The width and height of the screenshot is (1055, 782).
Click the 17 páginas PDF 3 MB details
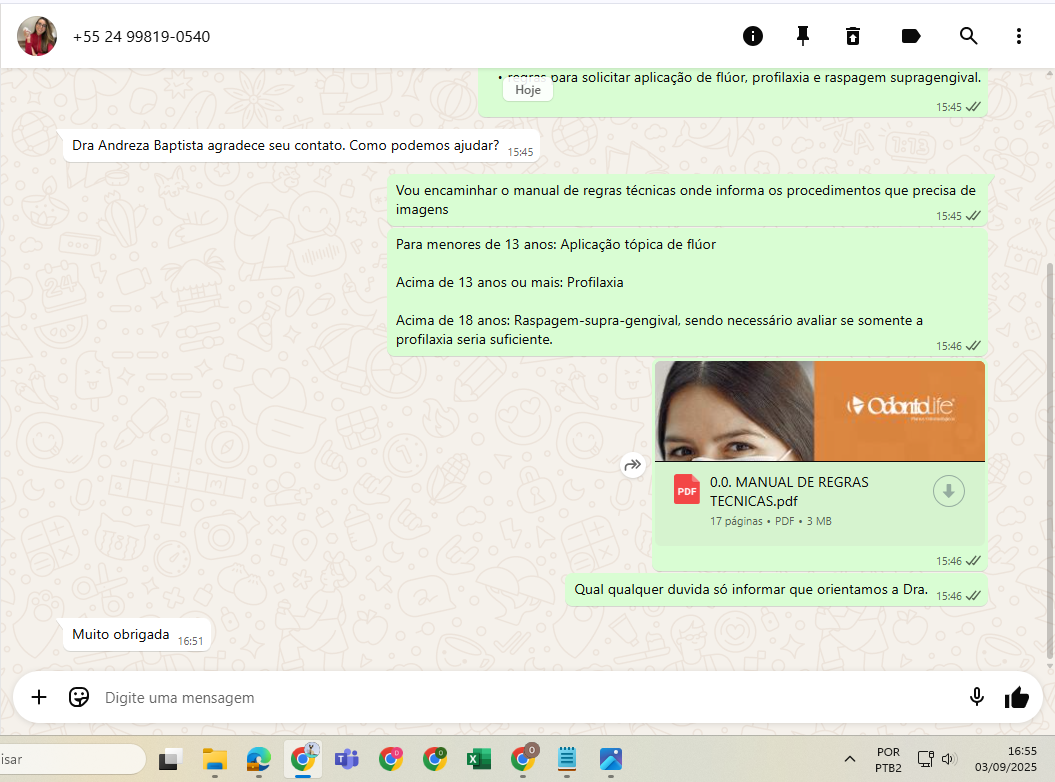[770, 522]
